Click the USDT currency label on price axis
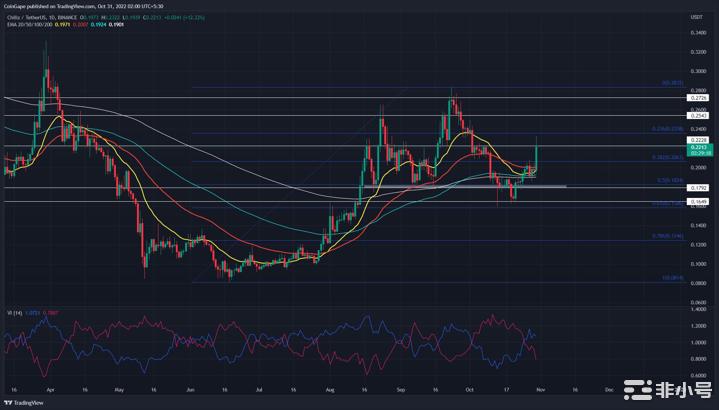 (699, 15)
